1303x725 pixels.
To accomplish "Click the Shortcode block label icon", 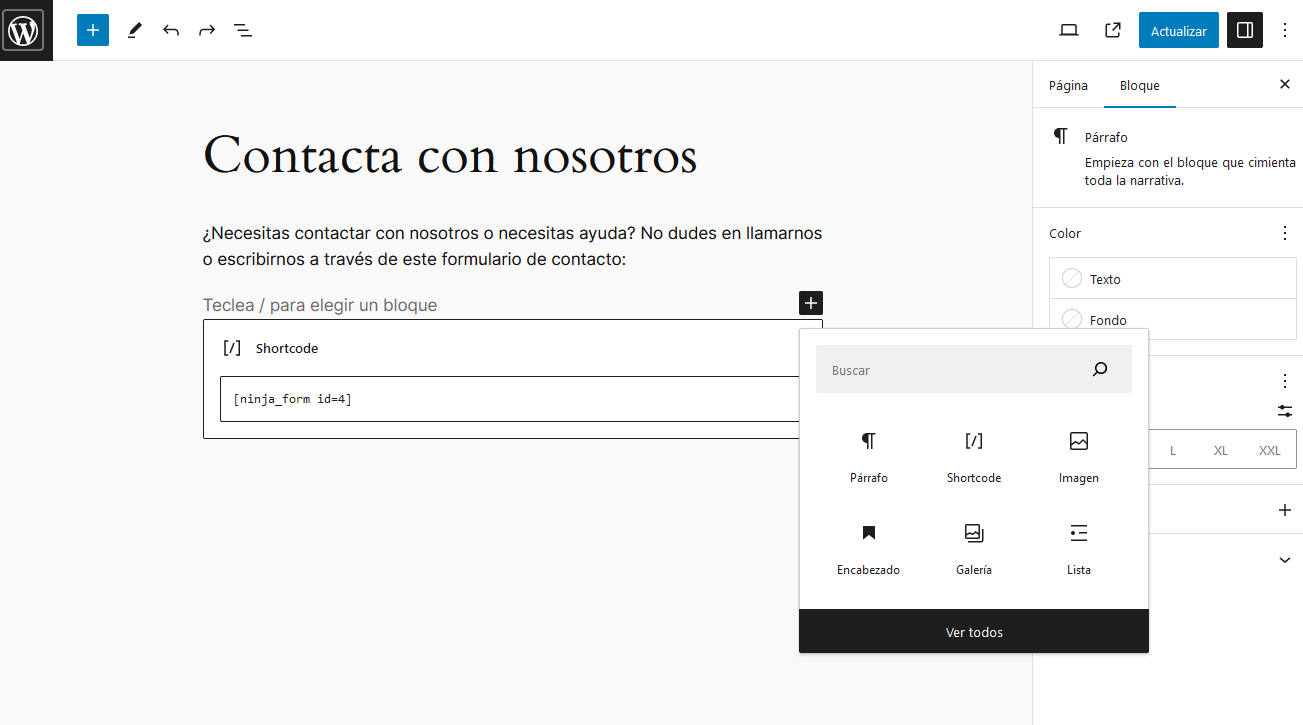I will click(232, 348).
